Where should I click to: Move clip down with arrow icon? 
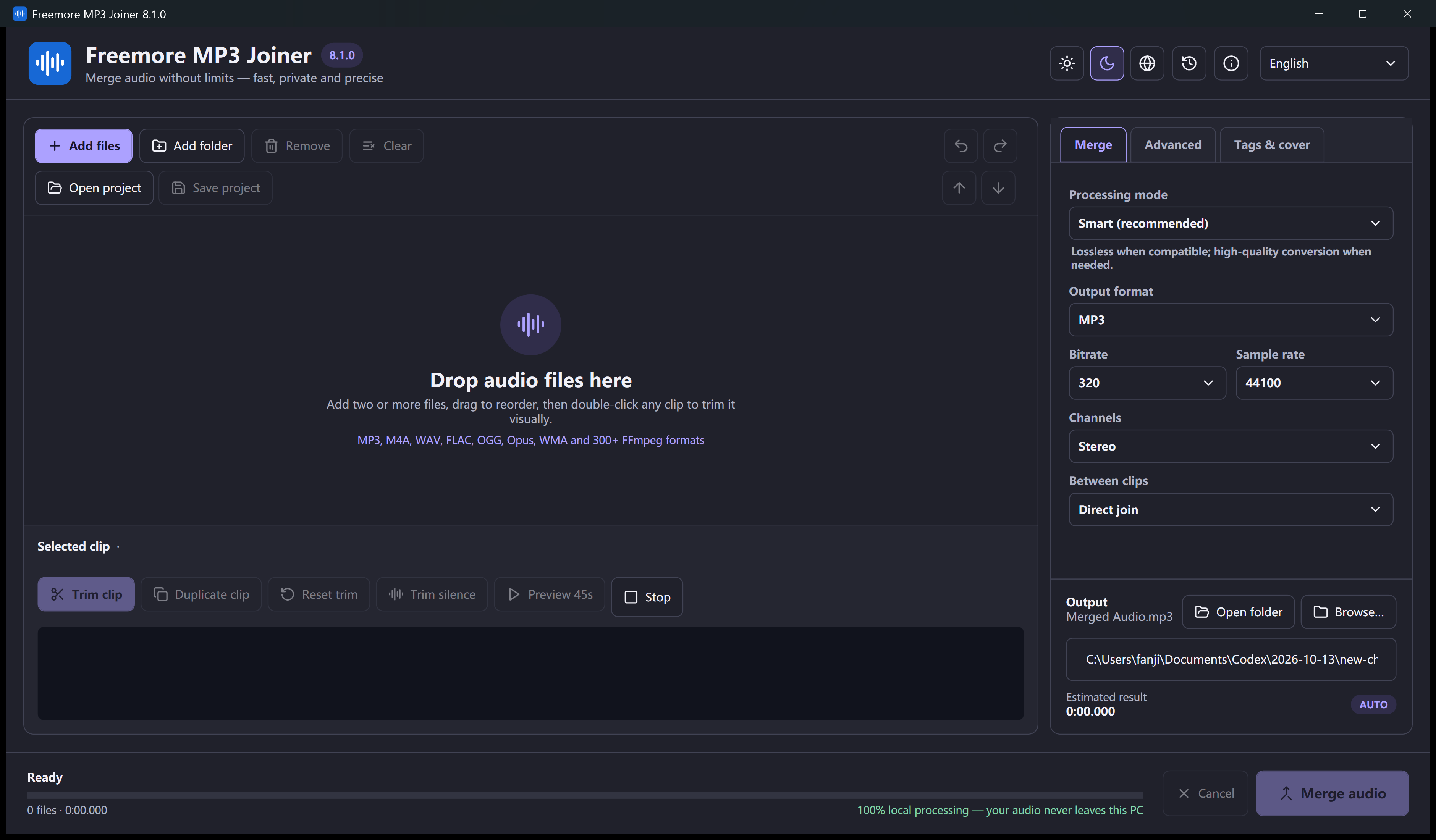[x=998, y=188]
